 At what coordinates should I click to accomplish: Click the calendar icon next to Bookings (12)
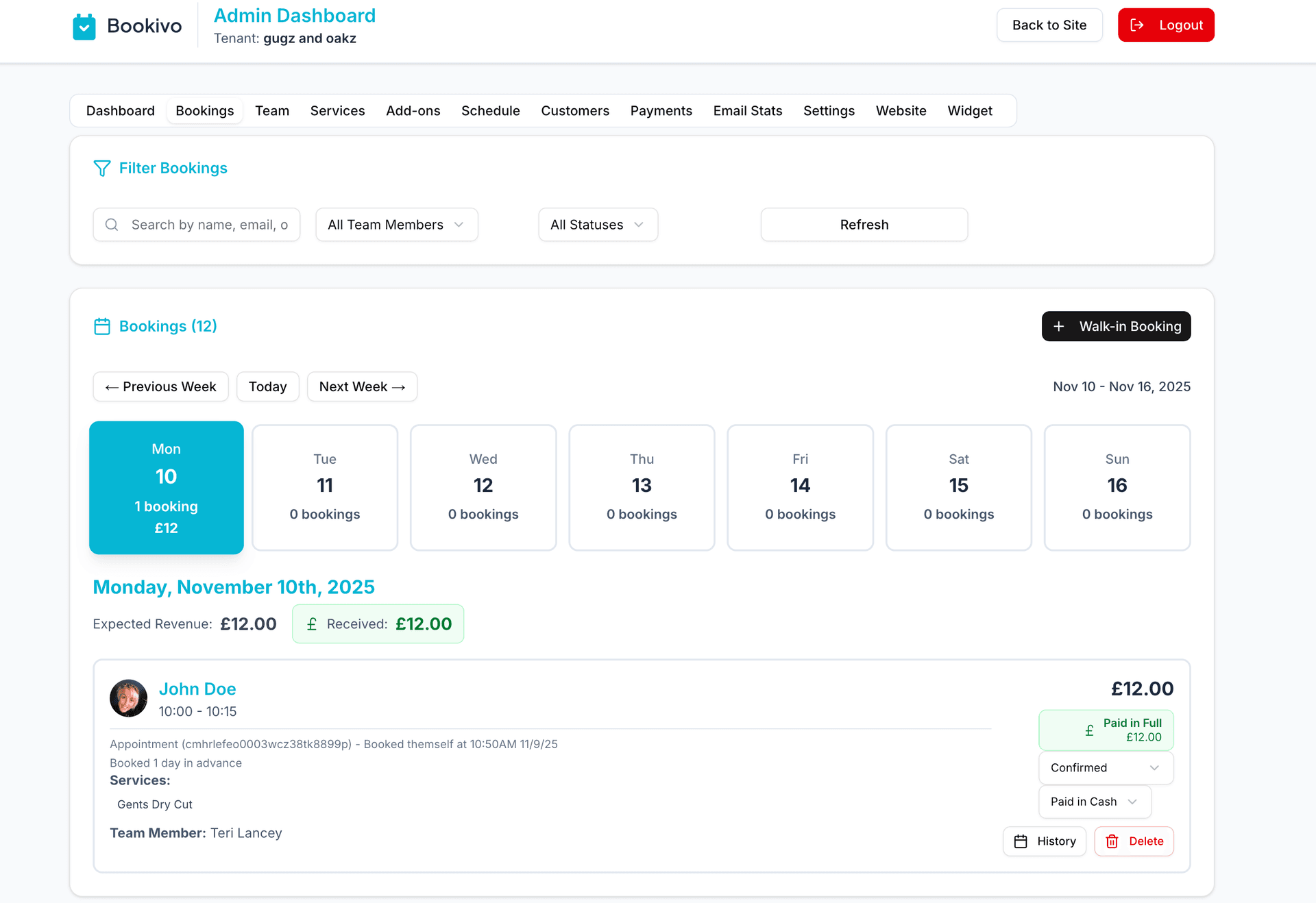point(101,326)
